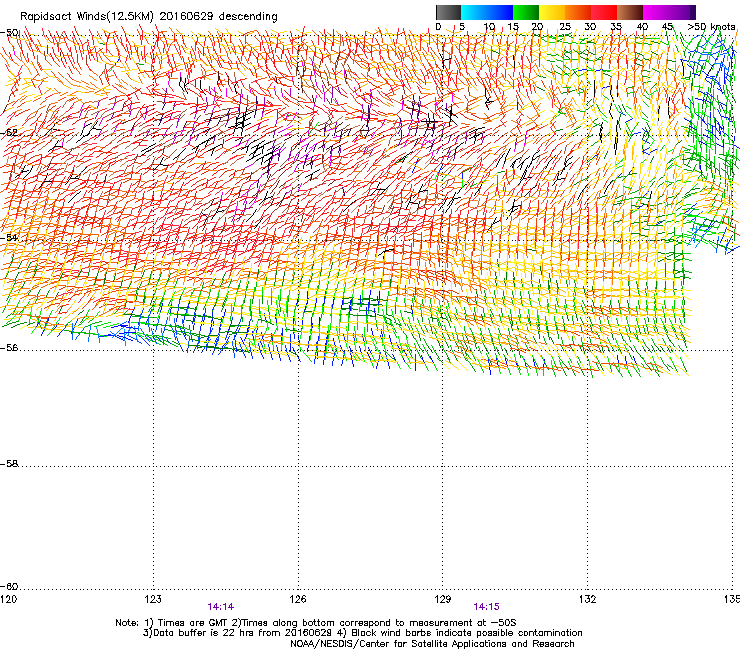Click the plot title 'Rapidsact Winds(12.5KM) 20160629 descending'
Viewport: 740px width, 650px height.
click(x=149, y=16)
